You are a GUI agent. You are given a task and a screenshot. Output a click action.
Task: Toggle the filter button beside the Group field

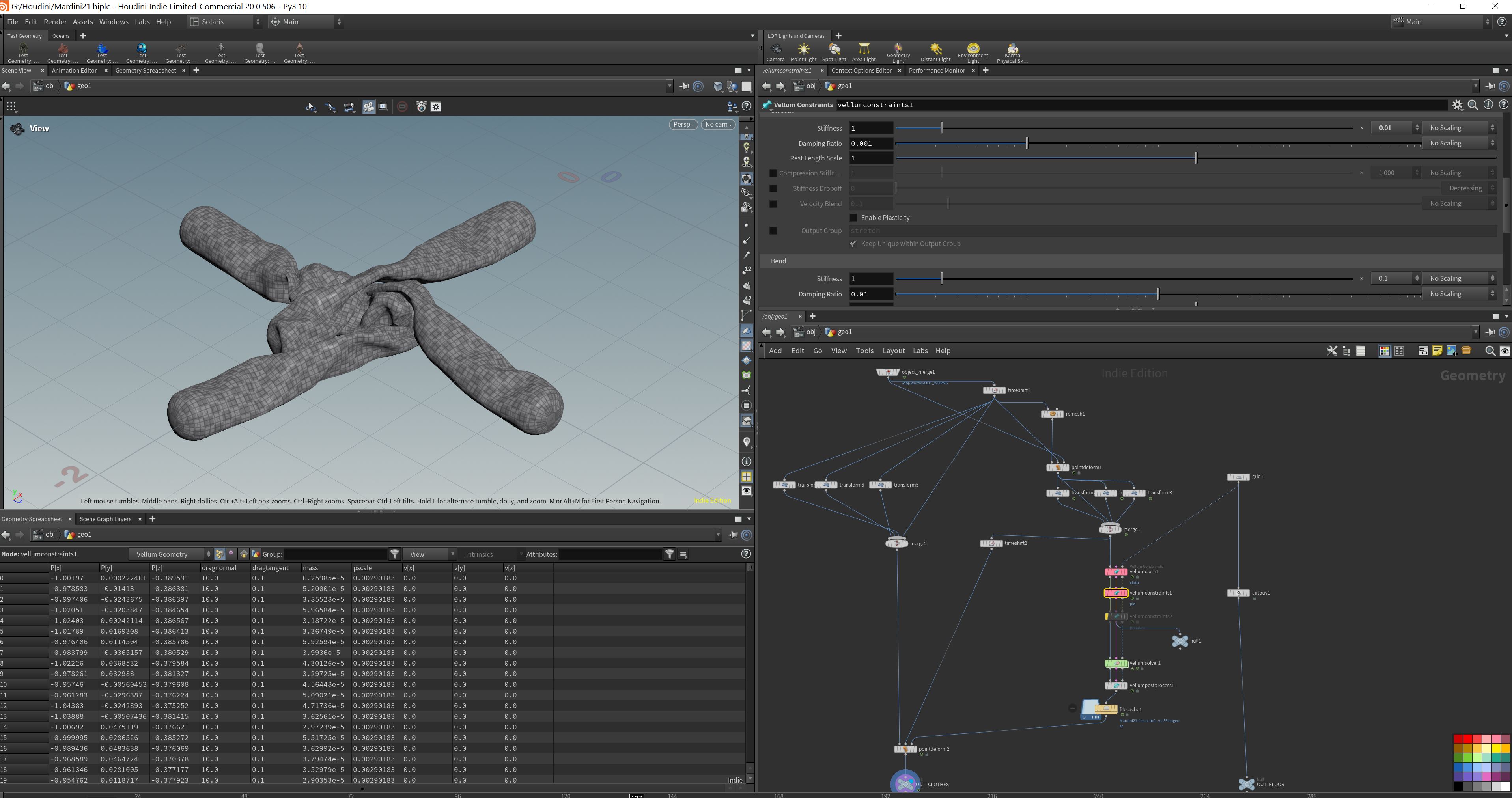point(395,554)
